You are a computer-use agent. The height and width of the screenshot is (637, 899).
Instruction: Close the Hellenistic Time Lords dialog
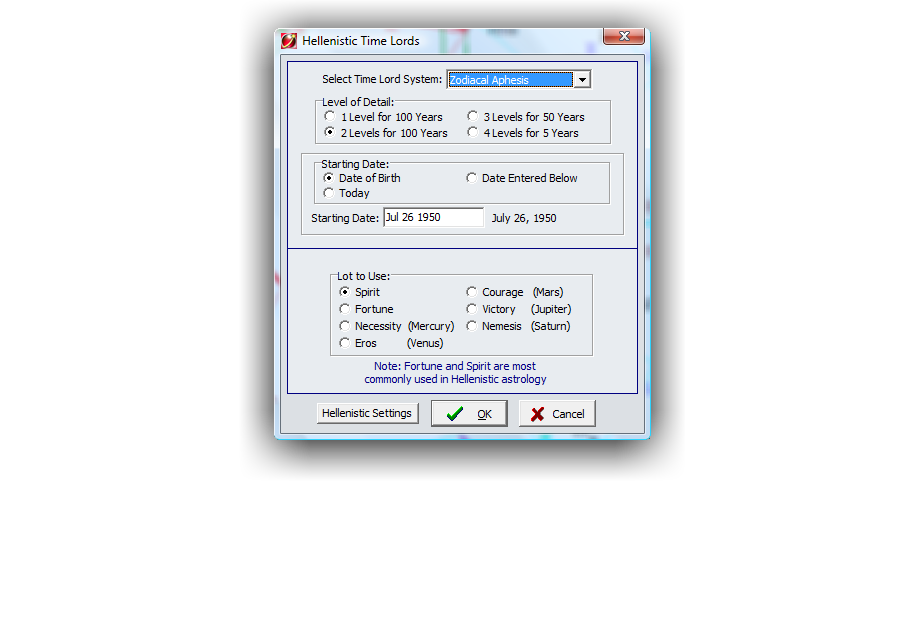[624, 36]
